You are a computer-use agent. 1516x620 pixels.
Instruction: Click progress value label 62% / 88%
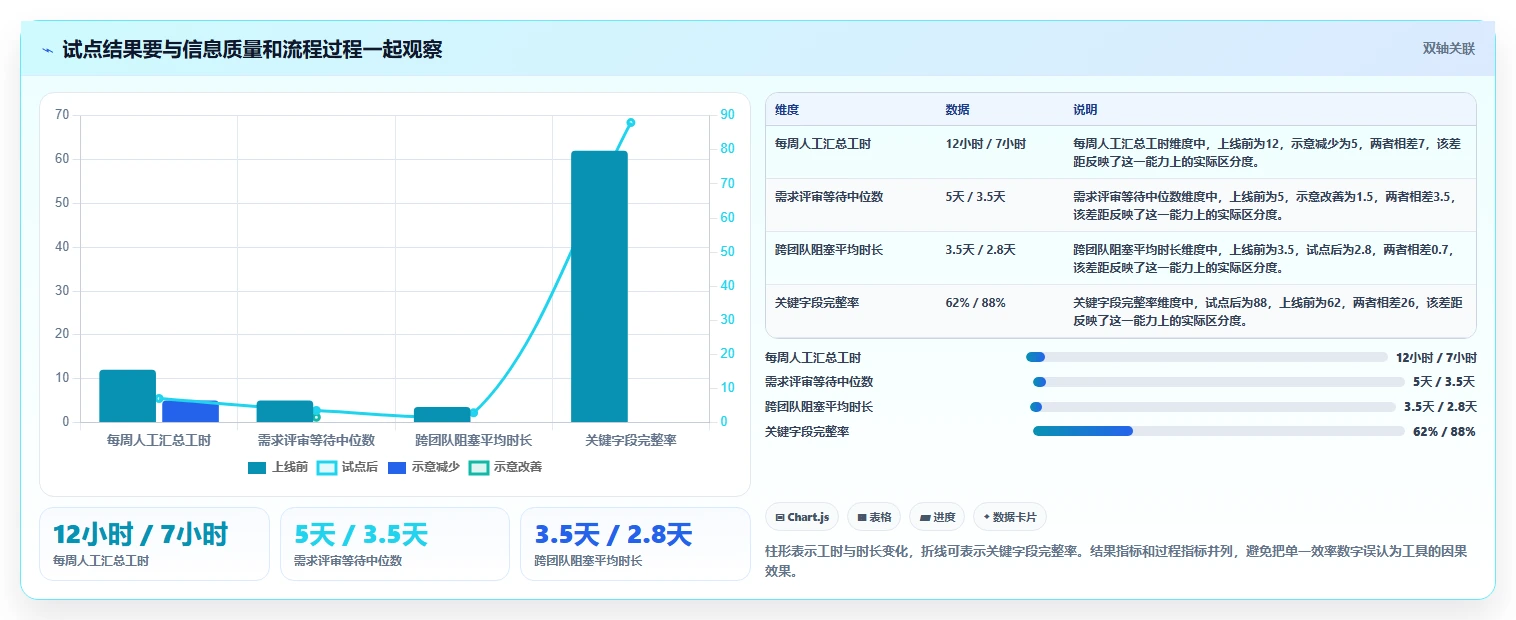point(1444,432)
